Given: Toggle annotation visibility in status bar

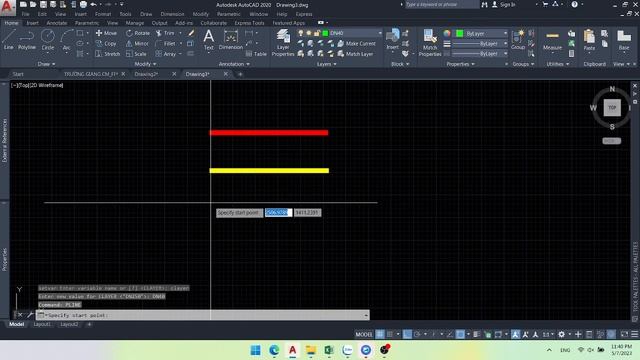Looking at the screenshot, I should pyautogui.click(x=516, y=334).
